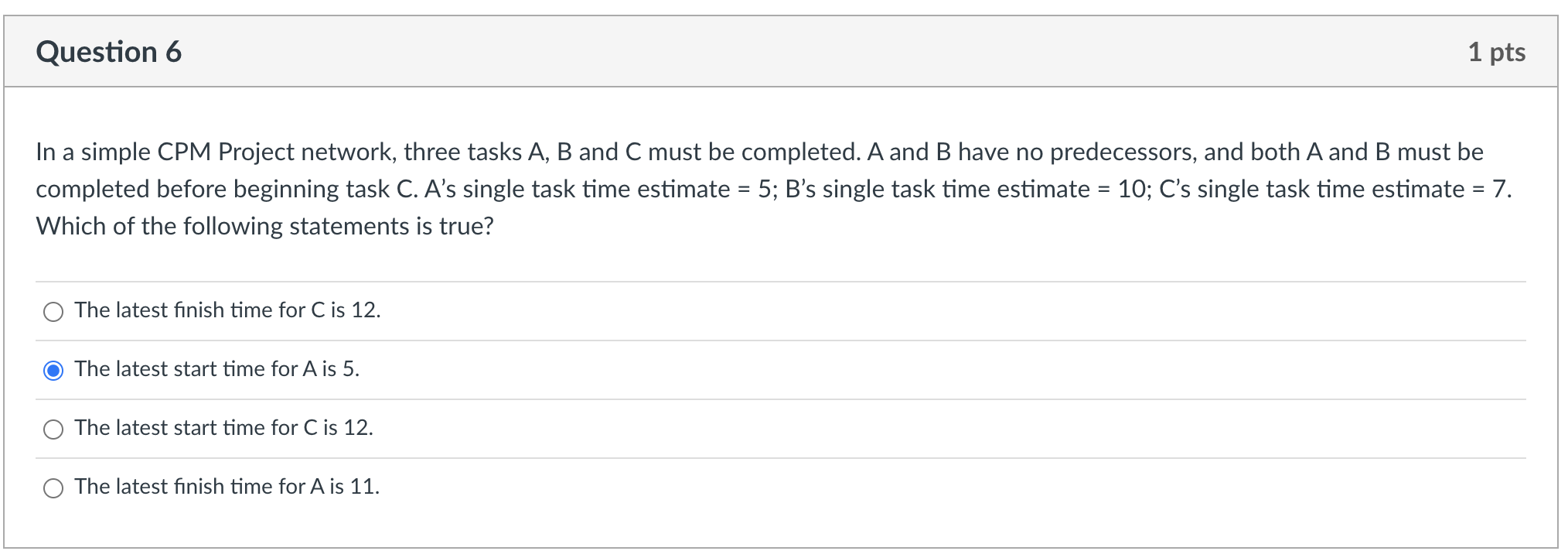Click the Question 6 header

coord(109,51)
